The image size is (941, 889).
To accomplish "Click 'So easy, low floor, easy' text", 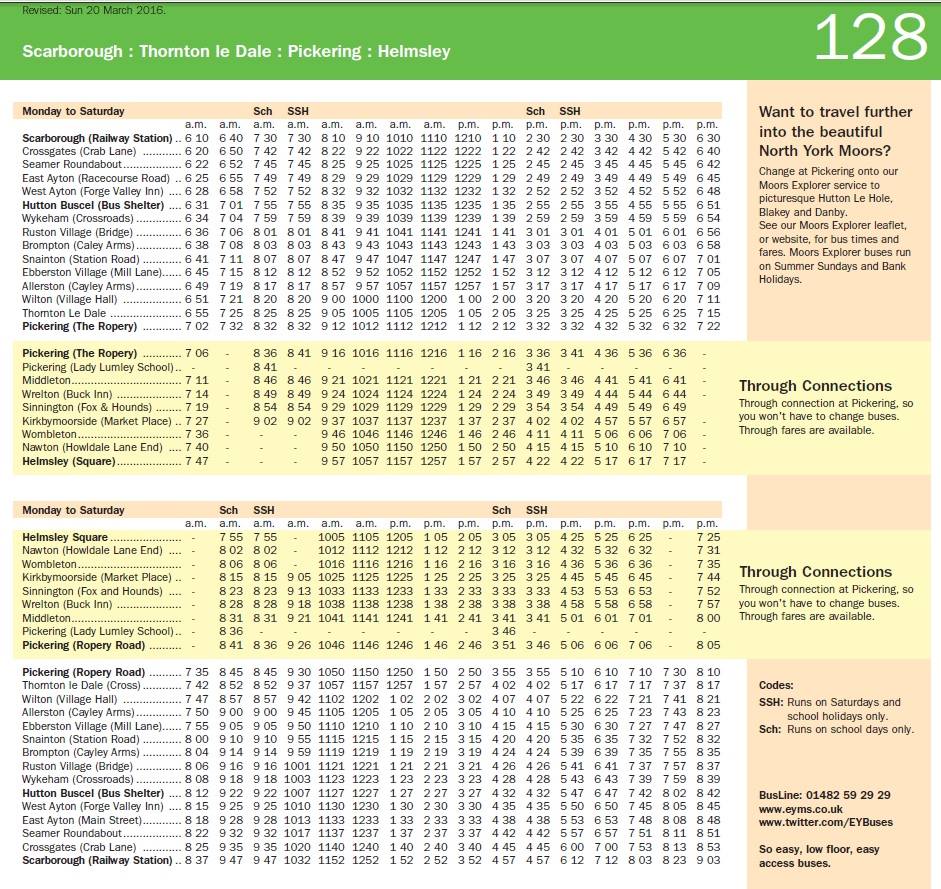I will click(x=819, y=849).
